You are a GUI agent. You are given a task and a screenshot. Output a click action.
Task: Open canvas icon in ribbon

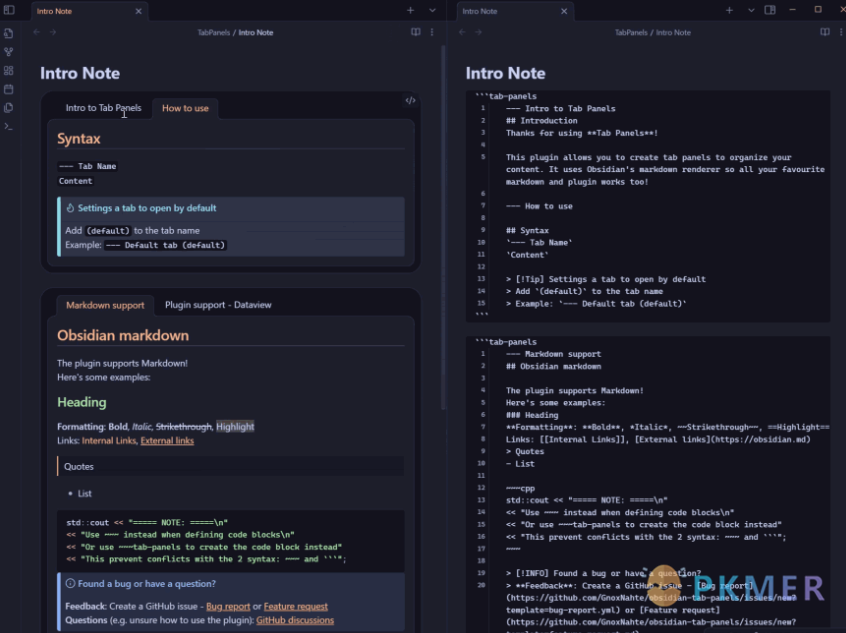[x=9, y=71]
